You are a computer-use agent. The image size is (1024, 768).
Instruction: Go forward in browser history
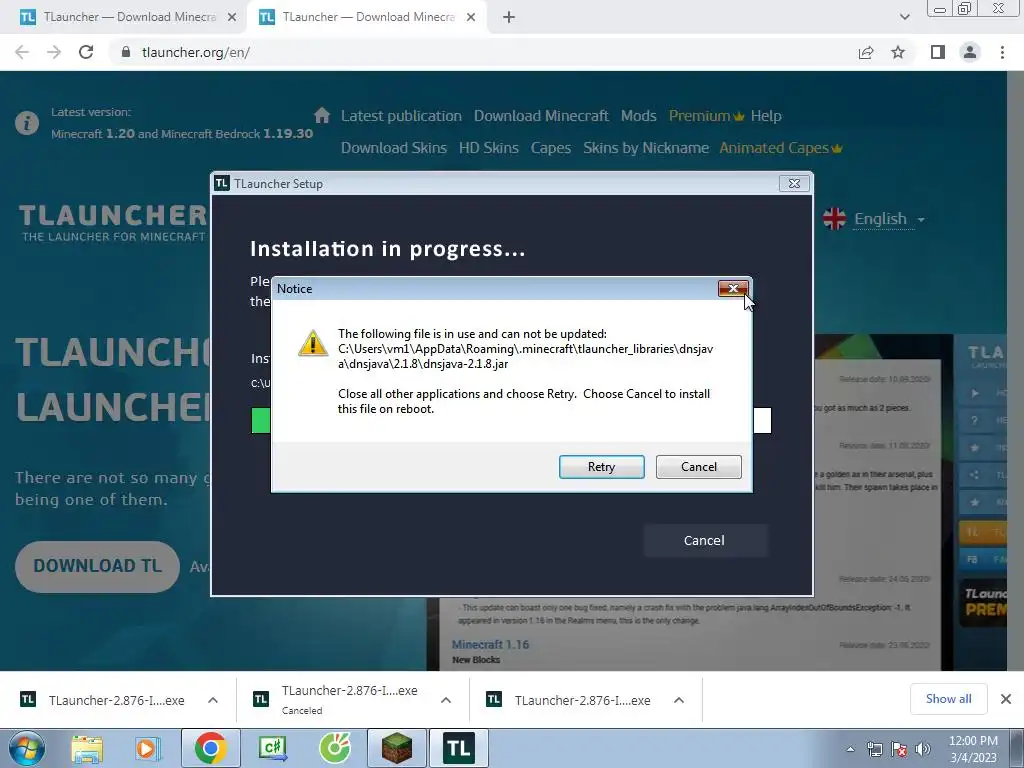click(x=54, y=52)
